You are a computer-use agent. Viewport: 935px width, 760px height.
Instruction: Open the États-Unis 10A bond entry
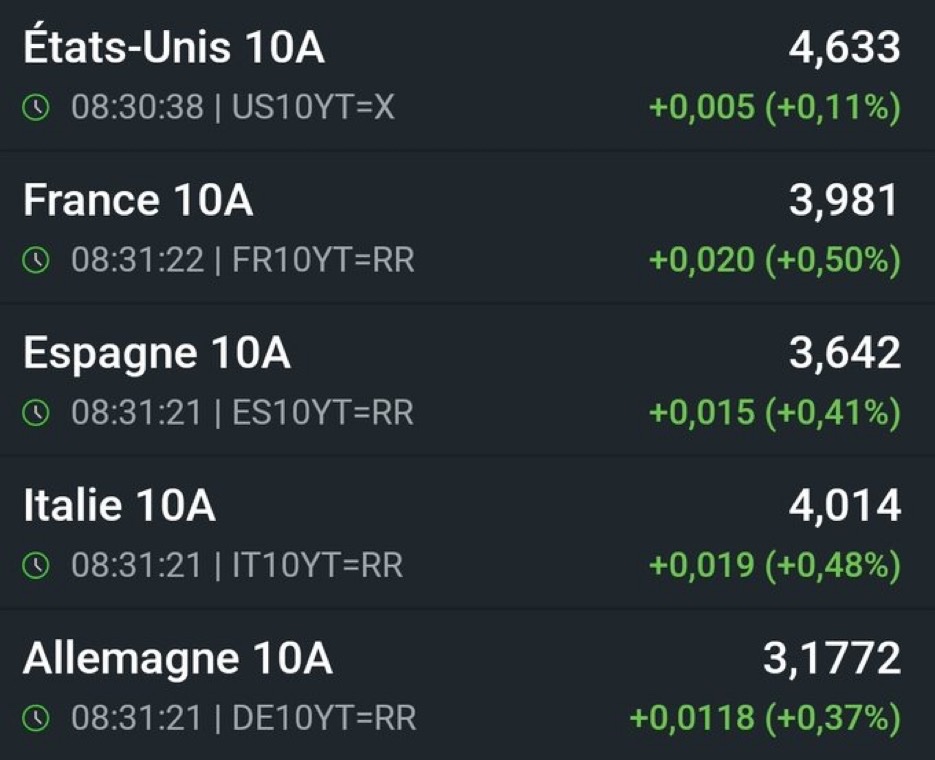click(x=468, y=75)
